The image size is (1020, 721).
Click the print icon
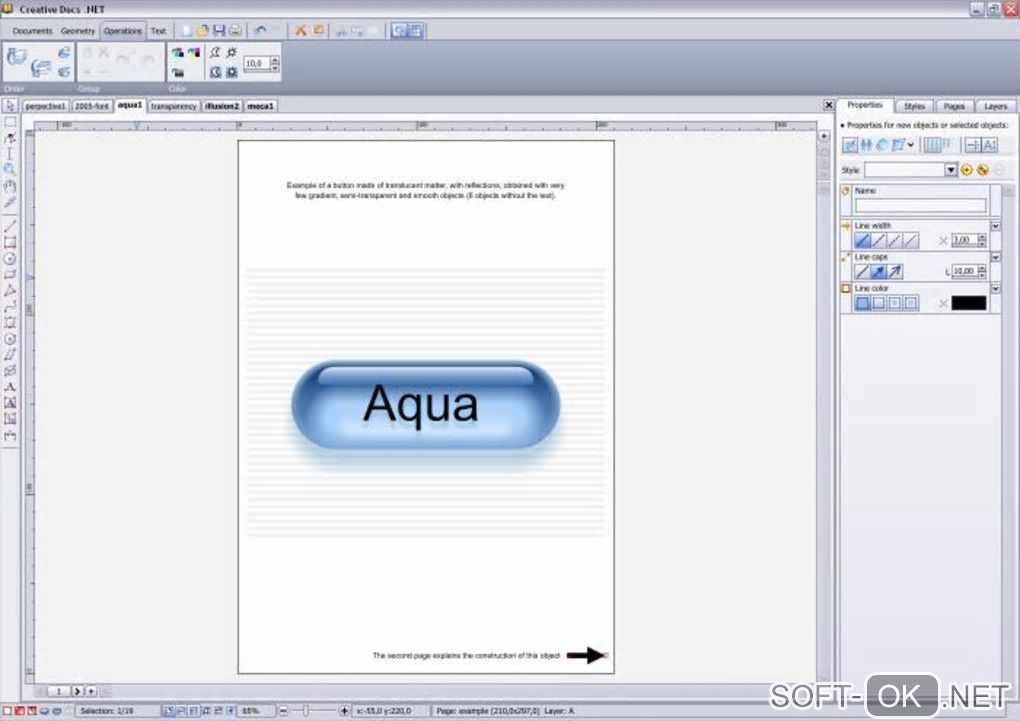[x=235, y=31]
